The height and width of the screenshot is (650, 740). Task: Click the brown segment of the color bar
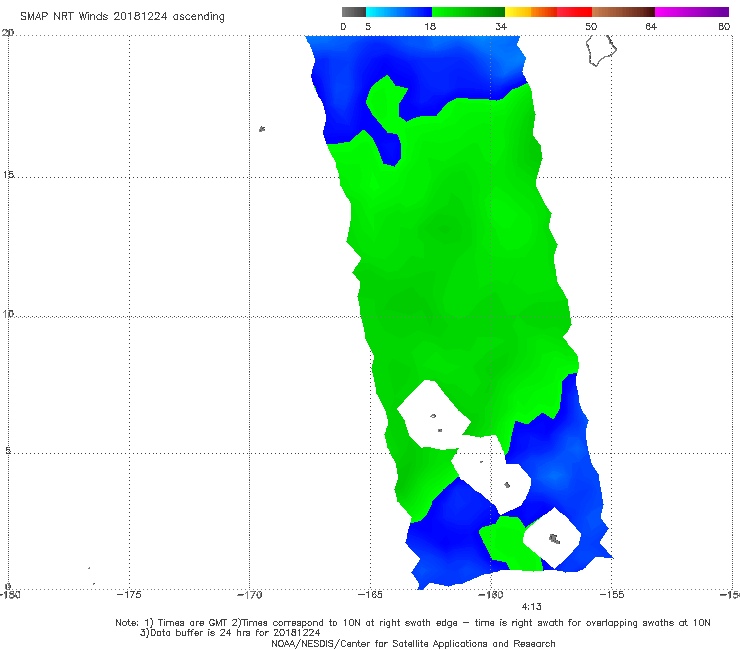(623, 12)
